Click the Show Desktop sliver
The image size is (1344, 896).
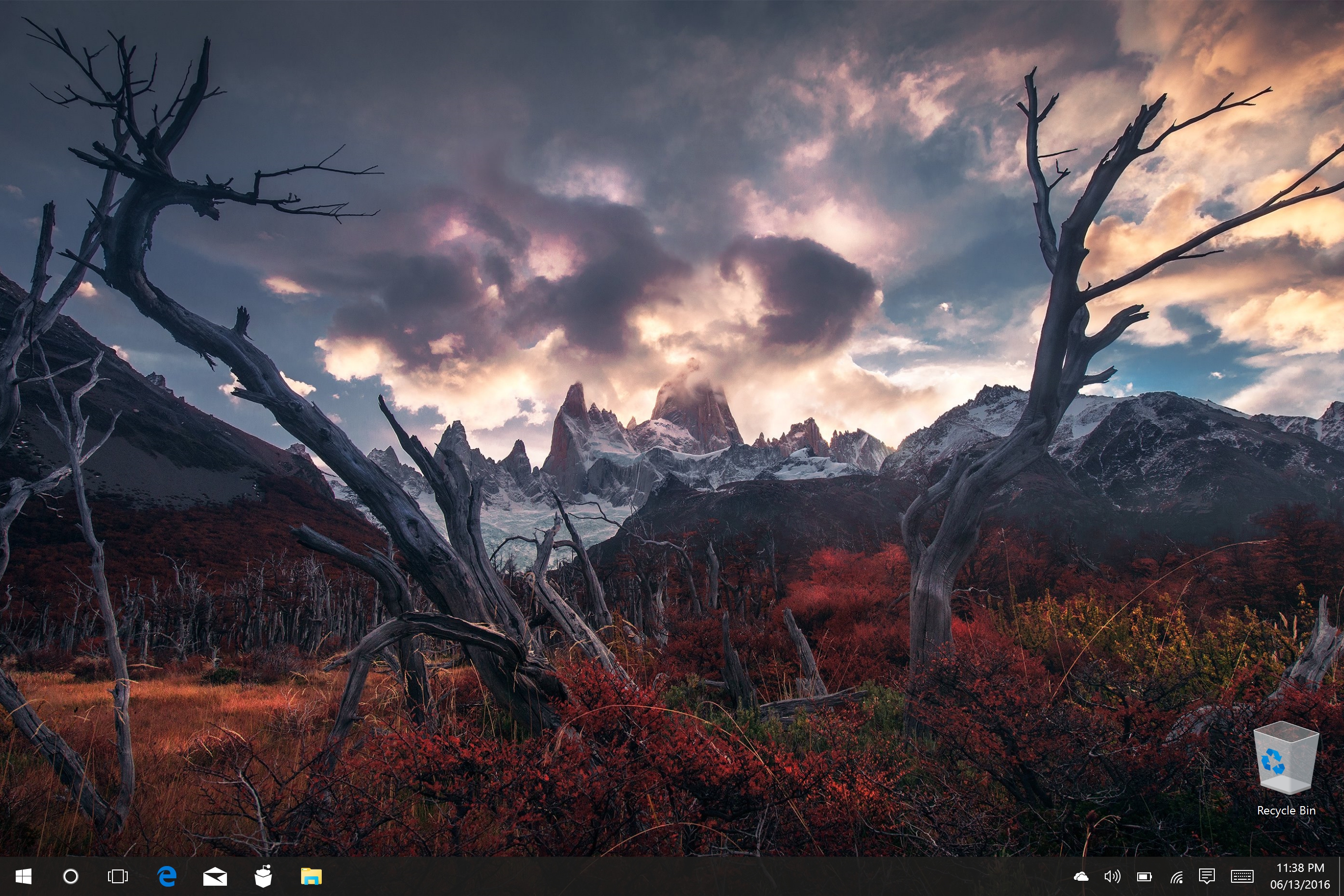(x=1341, y=876)
